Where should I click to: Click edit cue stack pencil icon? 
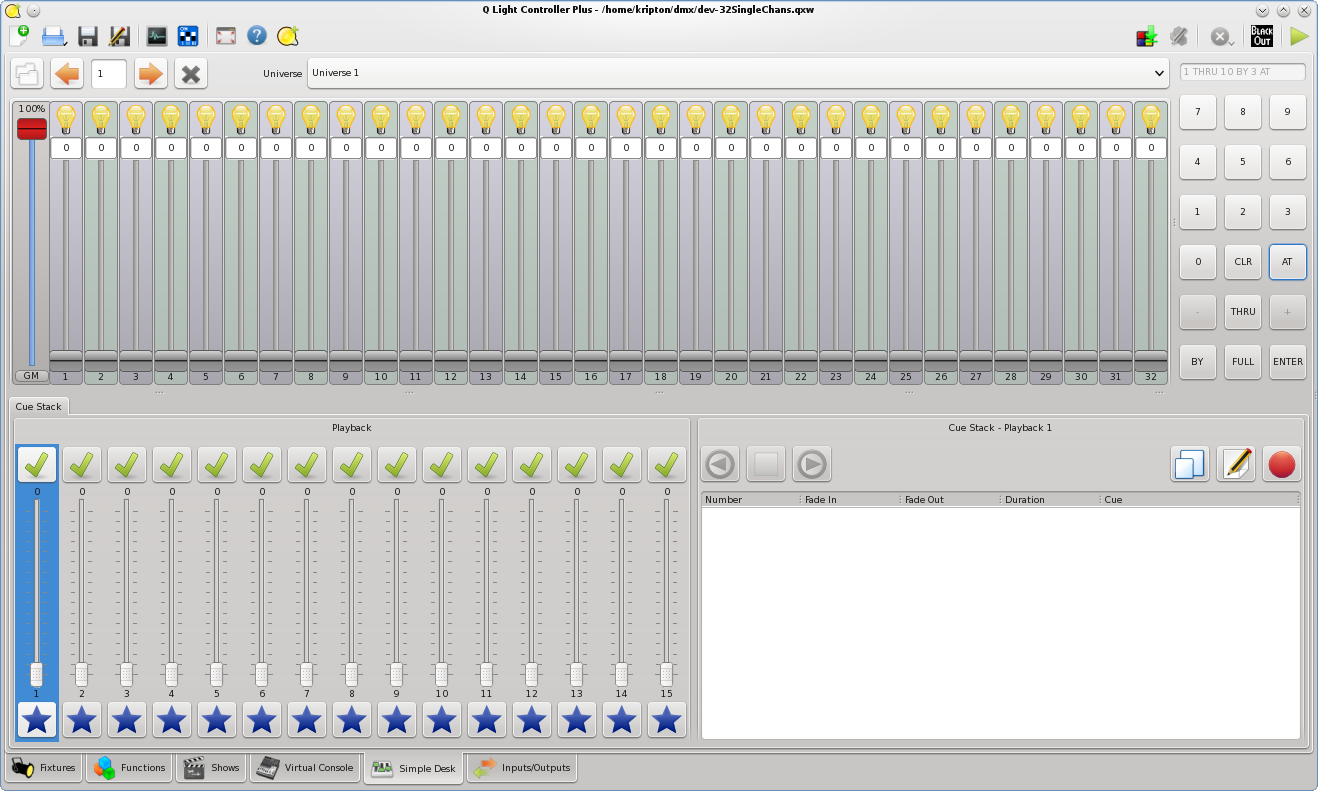(1236, 465)
